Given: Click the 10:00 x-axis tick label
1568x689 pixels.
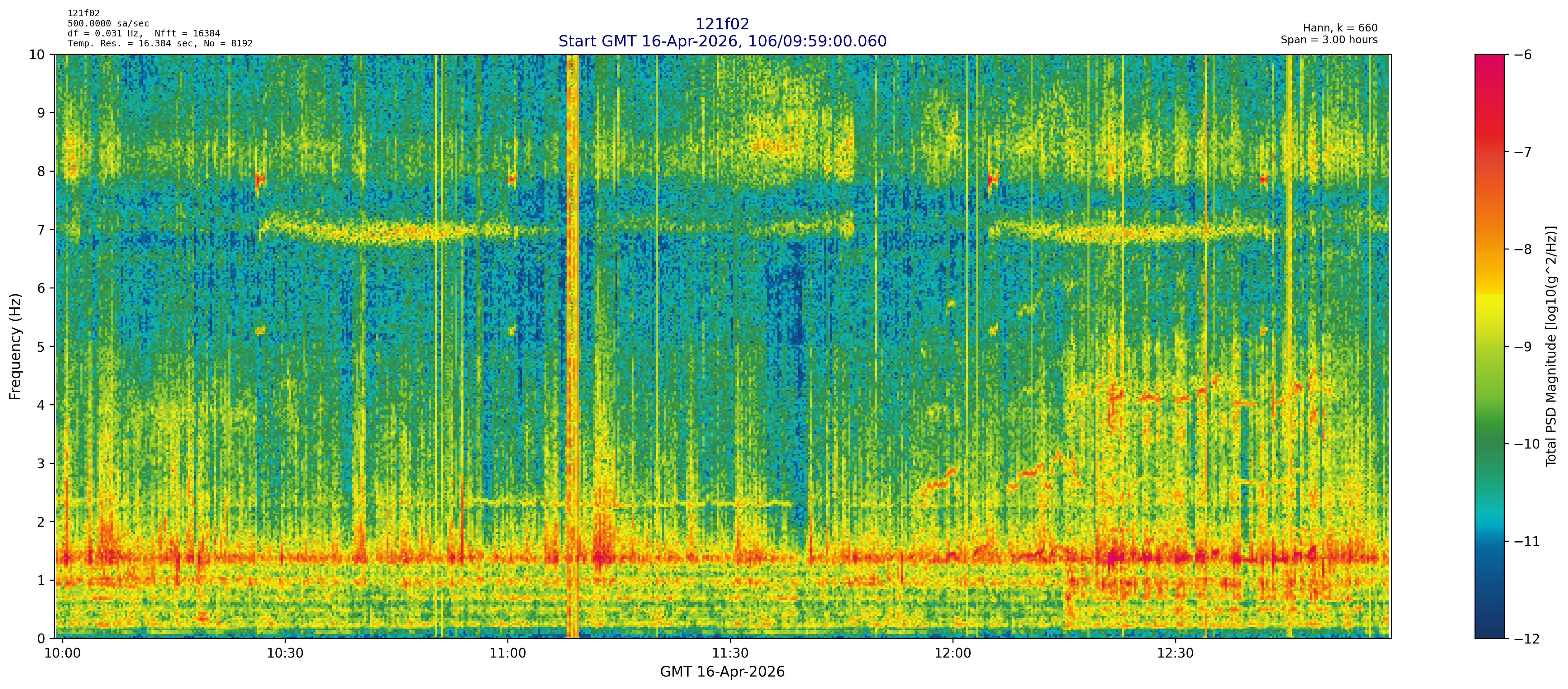Looking at the screenshot, I should pyautogui.click(x=63, y=654).
